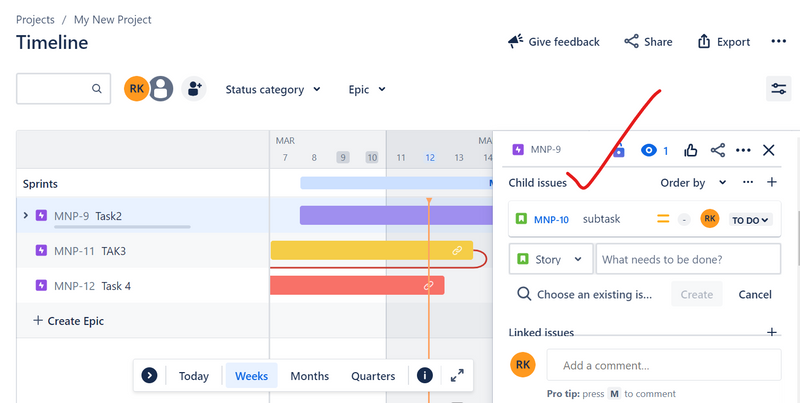The width and height of the screenshot is (800, 403).
Task: Open the Status category dropdown
Action: coord(272,90)
